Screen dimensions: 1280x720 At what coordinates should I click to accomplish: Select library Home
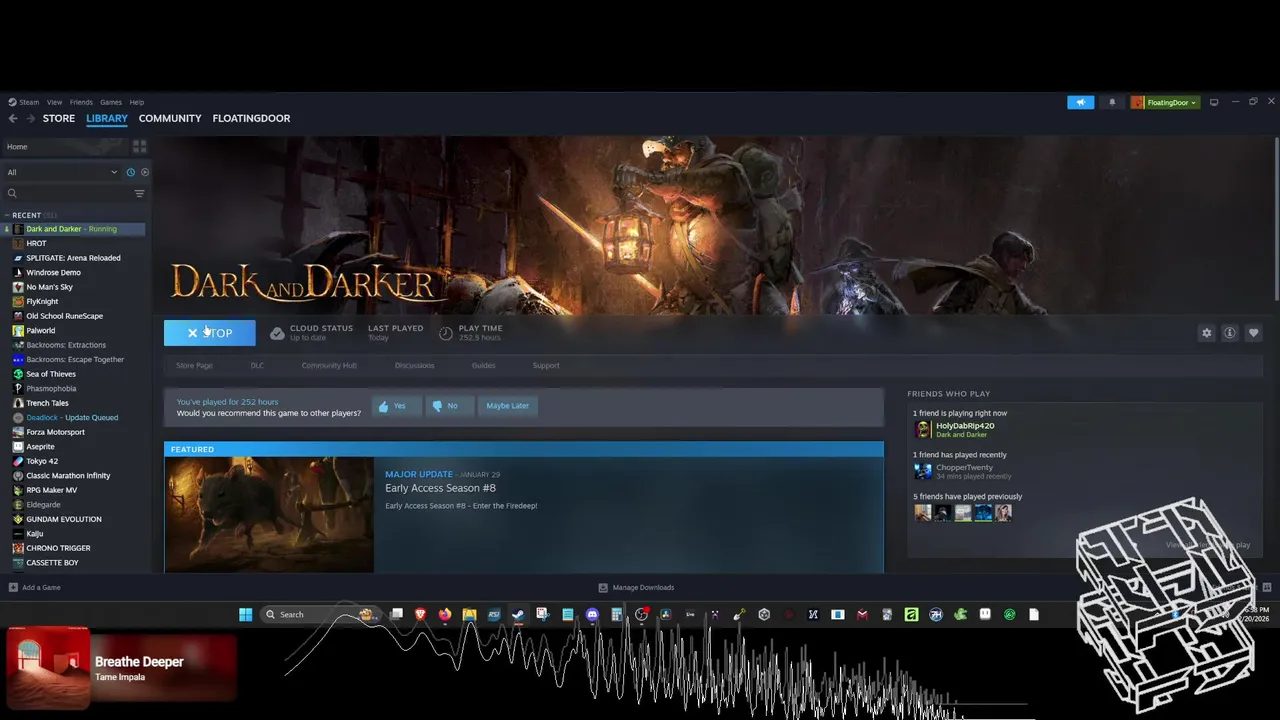(x=17, y=147)
